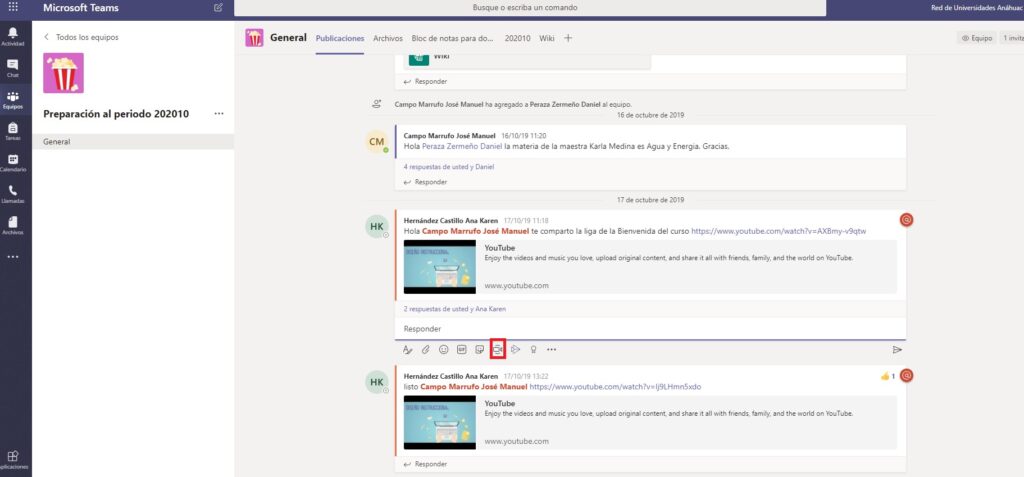Expand more apps ellipsis in left sidebar

coord(13,257)
